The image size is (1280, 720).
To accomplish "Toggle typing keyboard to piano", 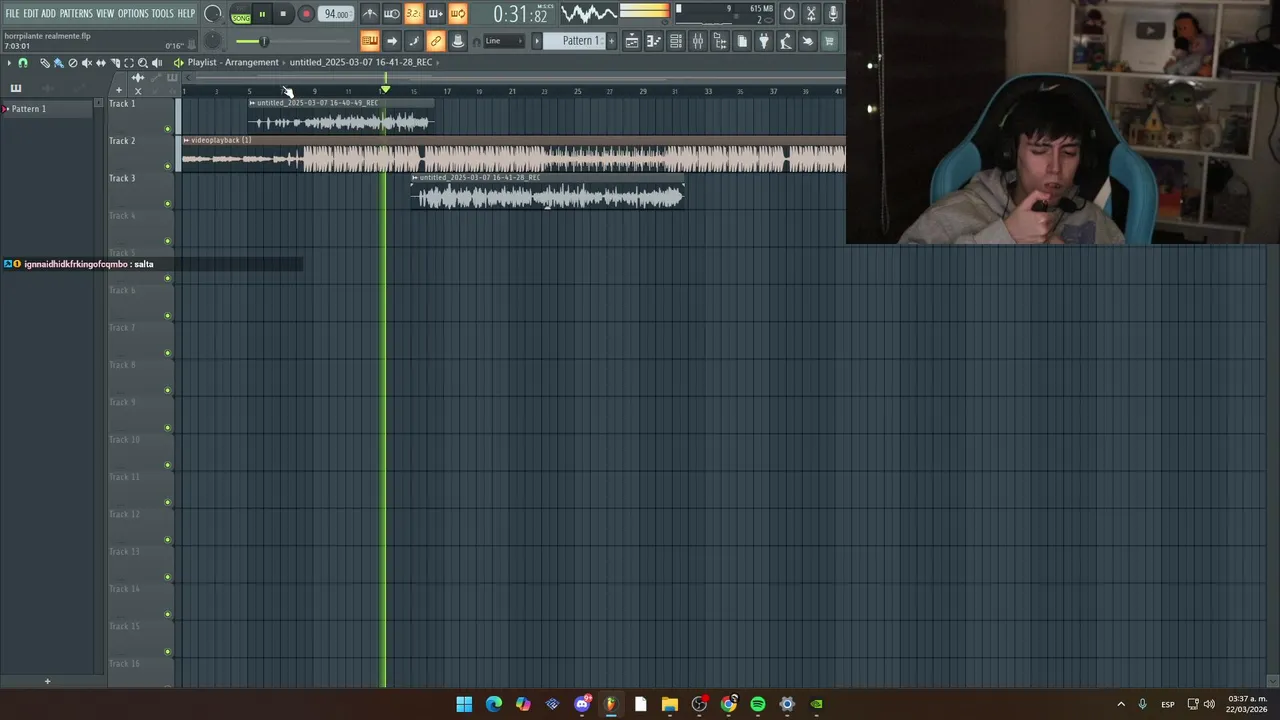I will (x=370, y=41).
